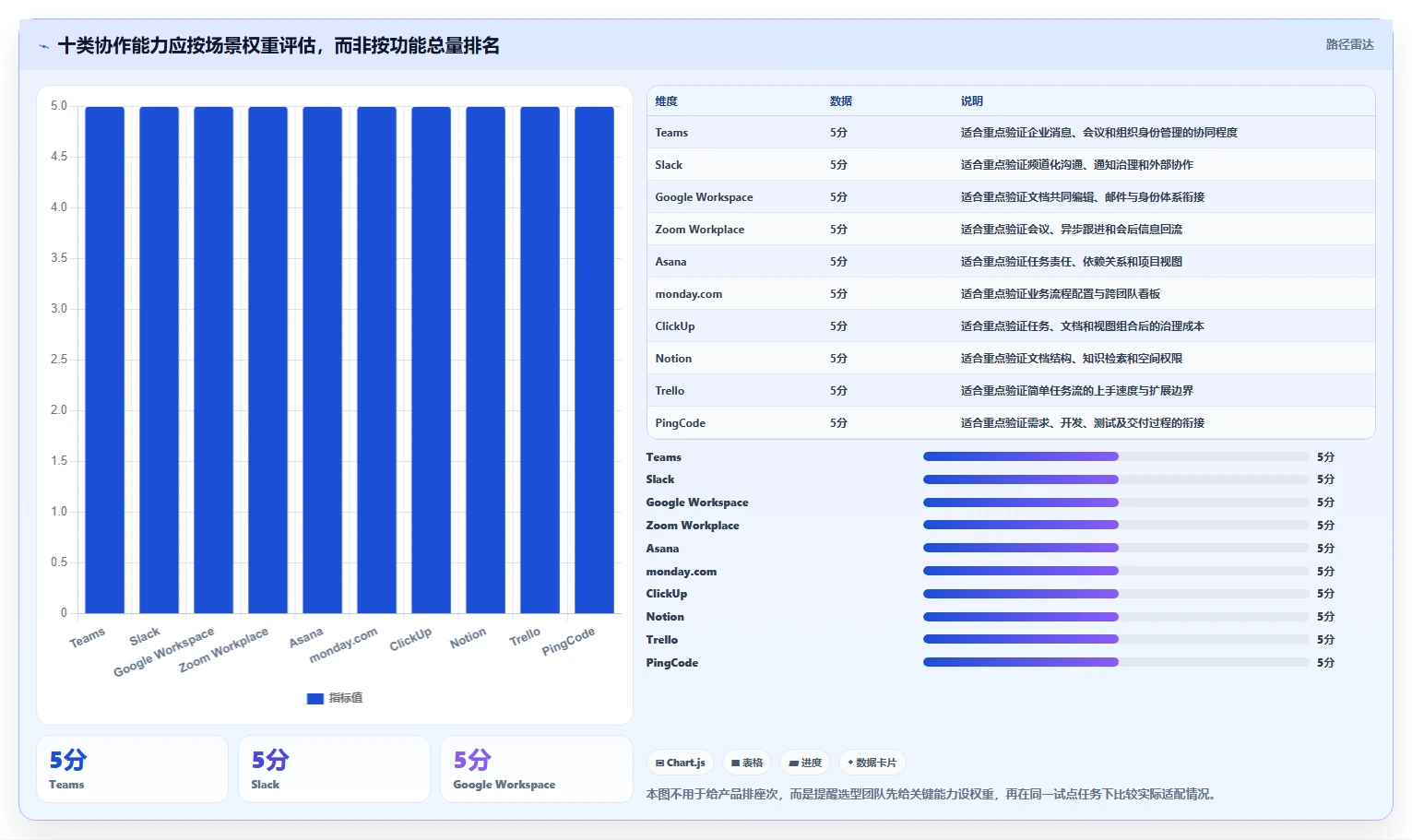This screenshot has width=1412, height=840.
Task: Click the blue icon before the title
Action: [43, 46]
